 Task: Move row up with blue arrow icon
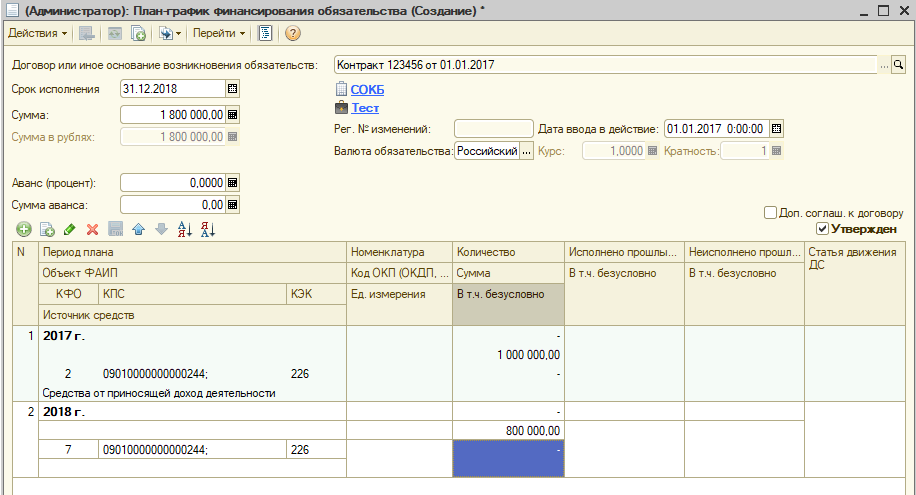tap(138, 229)
